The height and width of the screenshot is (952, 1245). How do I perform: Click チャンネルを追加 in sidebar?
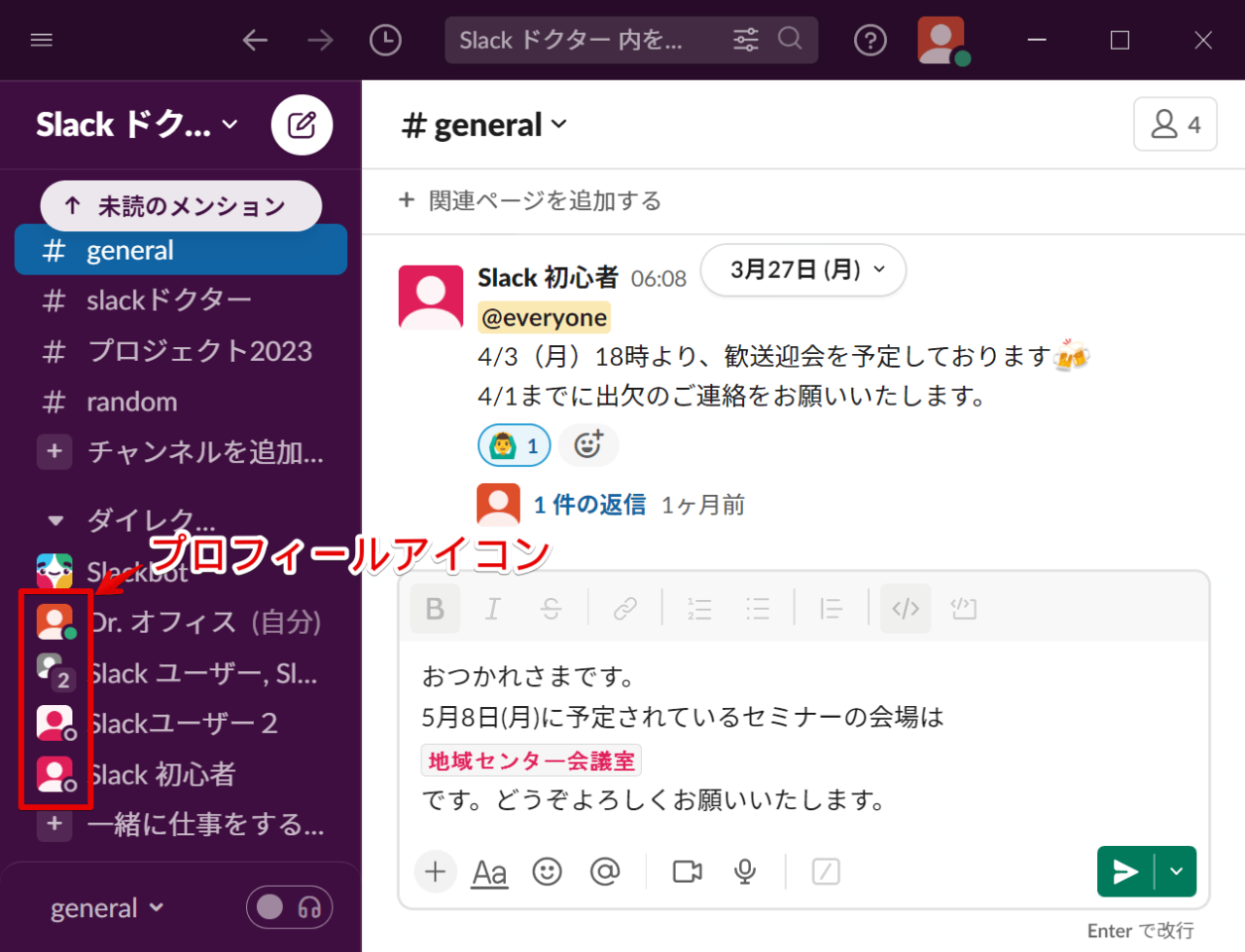point(181,452)
